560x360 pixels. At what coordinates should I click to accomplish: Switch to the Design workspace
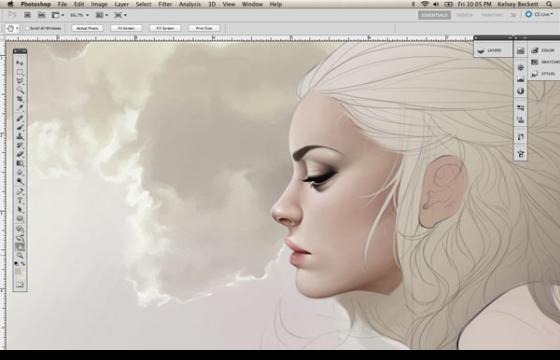pos(464,15)
